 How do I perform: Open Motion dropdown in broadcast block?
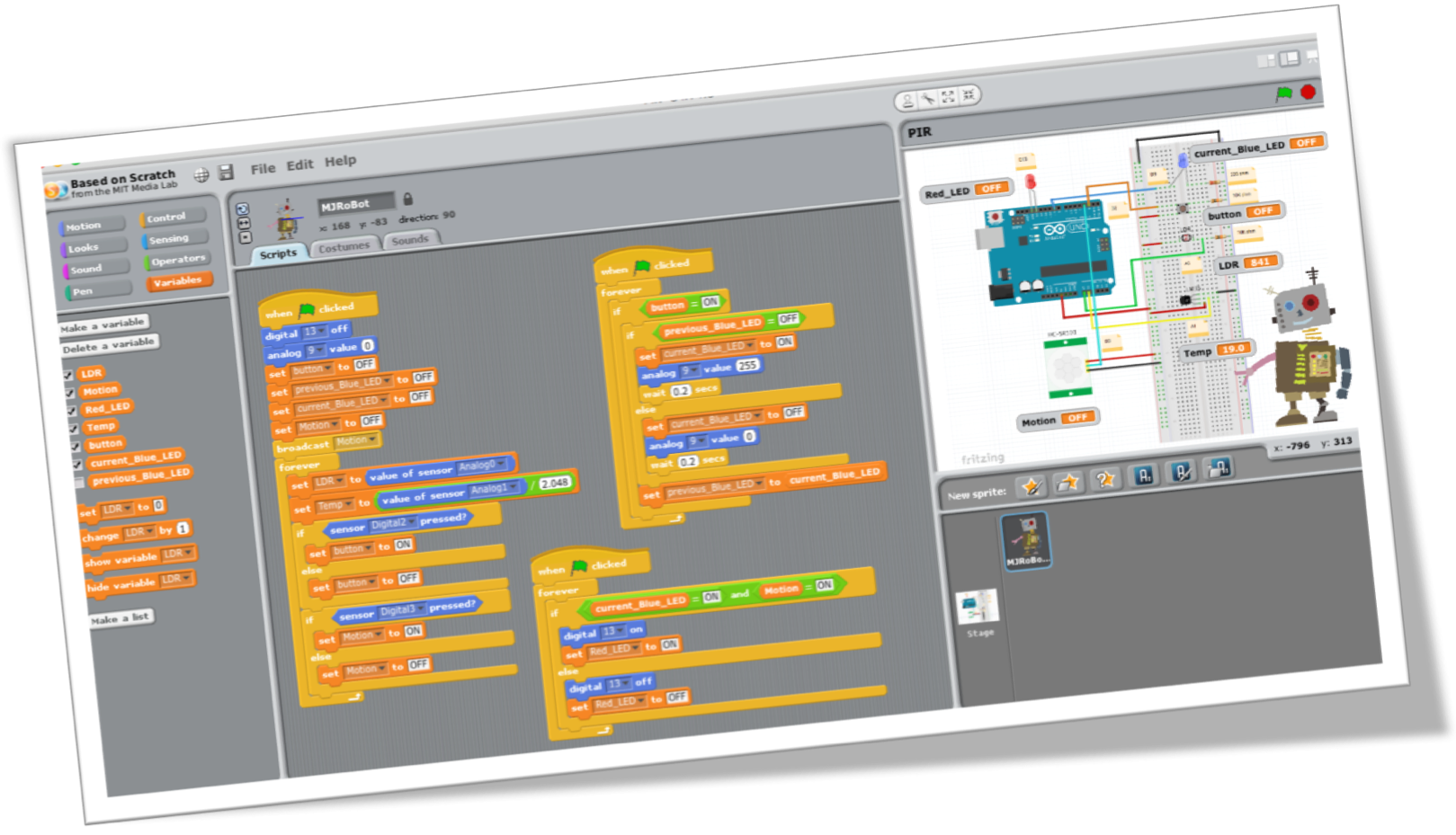click(x=355, y=441)
